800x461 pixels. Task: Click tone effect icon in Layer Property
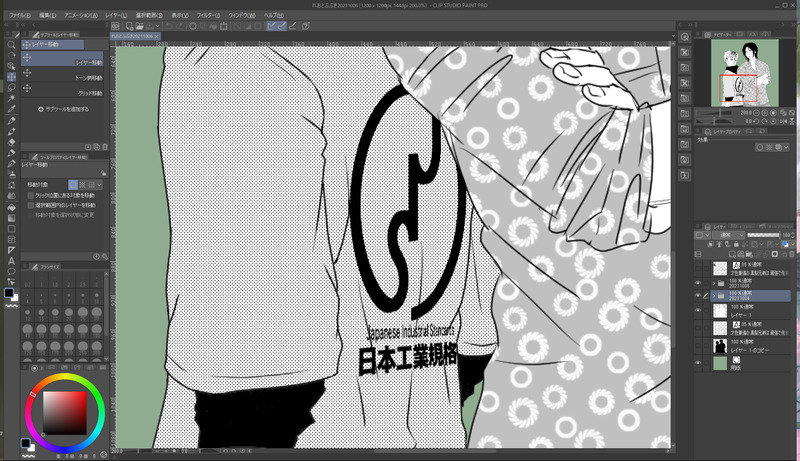(x=769, y=147)
